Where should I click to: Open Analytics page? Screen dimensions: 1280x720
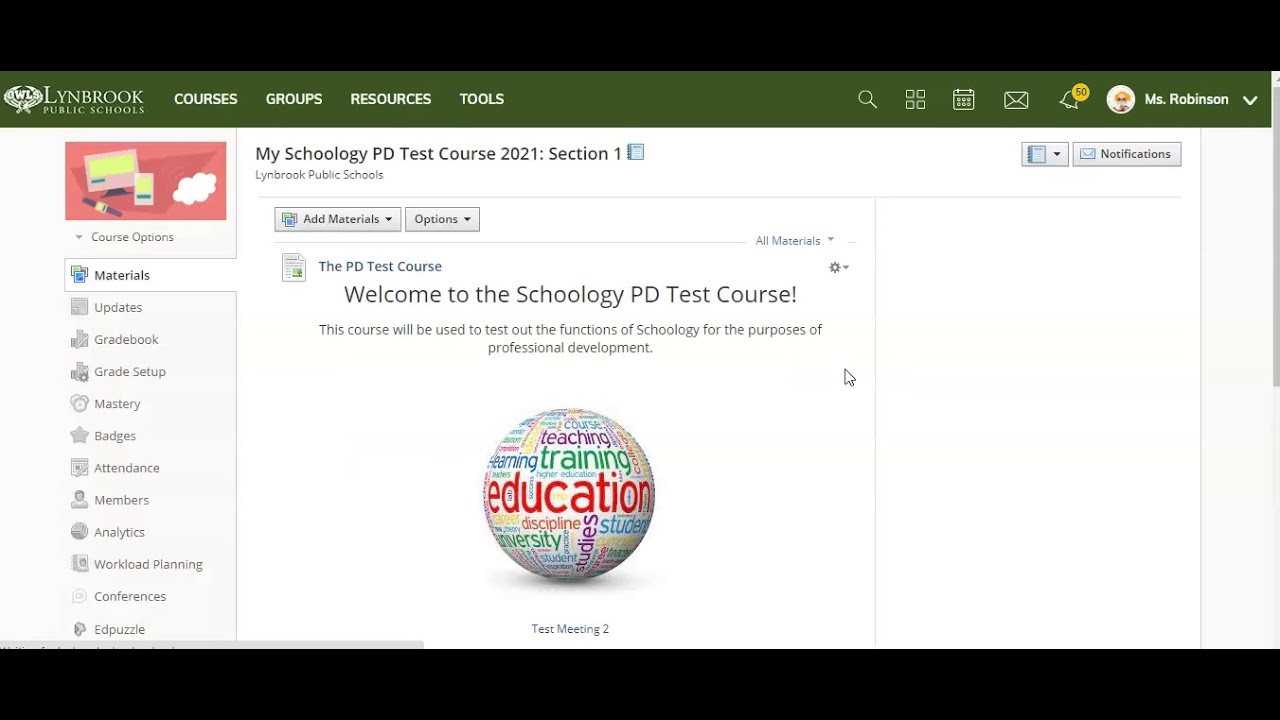pyautogui.click(x=119, y=532)
